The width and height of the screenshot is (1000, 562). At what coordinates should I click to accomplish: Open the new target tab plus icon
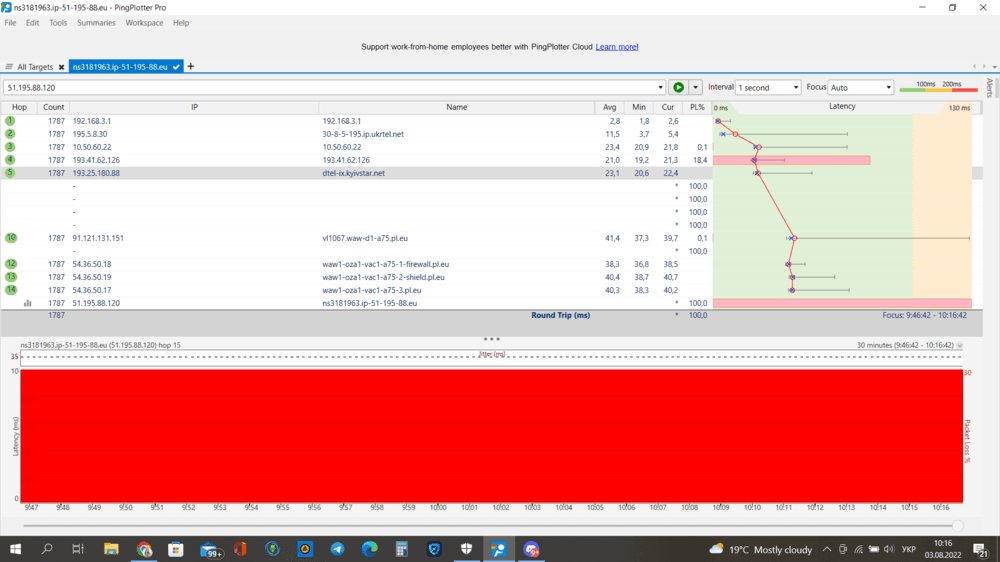(x=191, y=67)
